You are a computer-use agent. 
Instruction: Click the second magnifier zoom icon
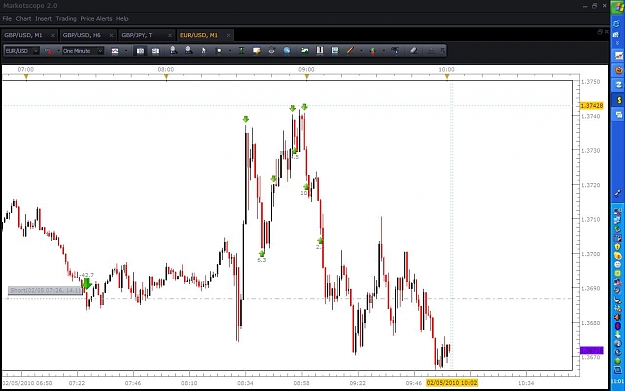pos(188,51)
